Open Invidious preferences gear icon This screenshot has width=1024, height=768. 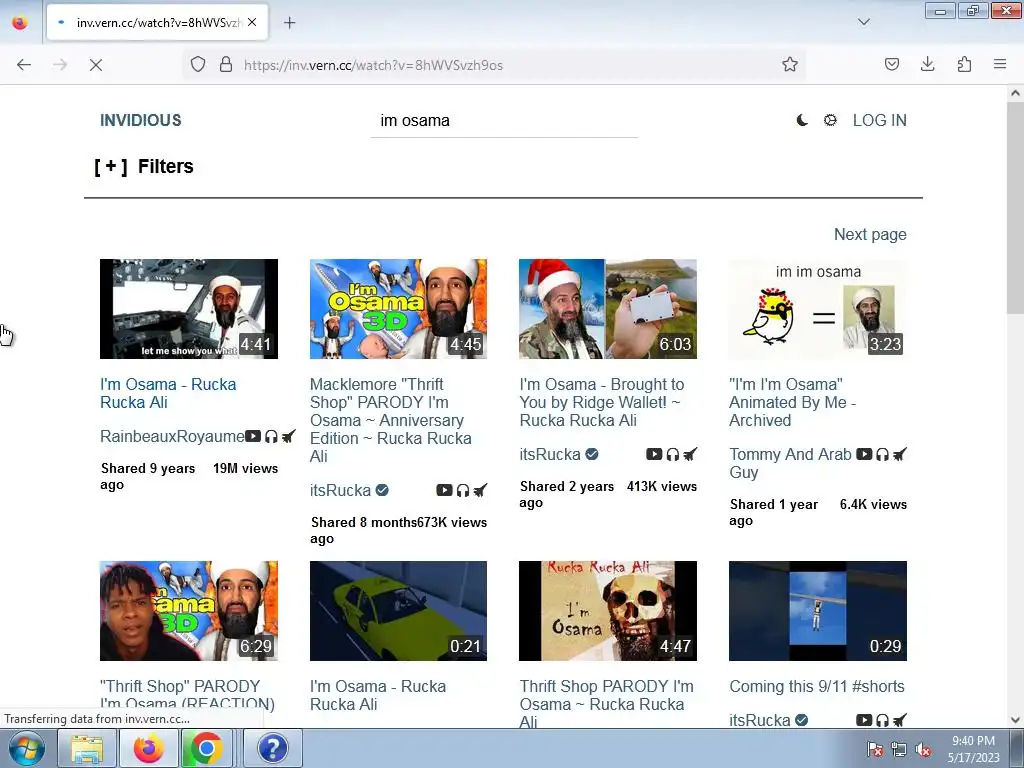click(x=830, y=120)
